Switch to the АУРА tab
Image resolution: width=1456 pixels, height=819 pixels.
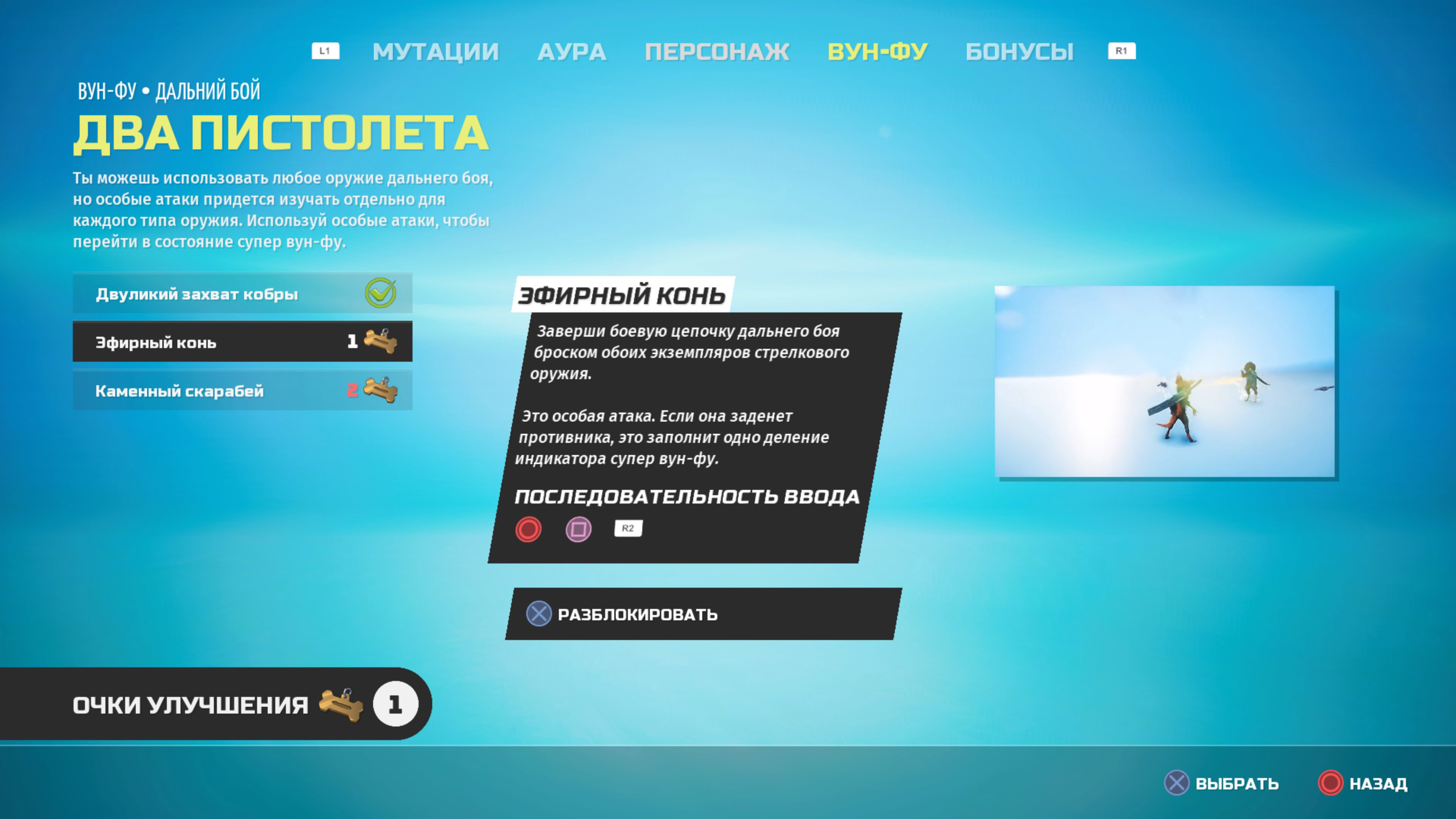click(571, 52)
